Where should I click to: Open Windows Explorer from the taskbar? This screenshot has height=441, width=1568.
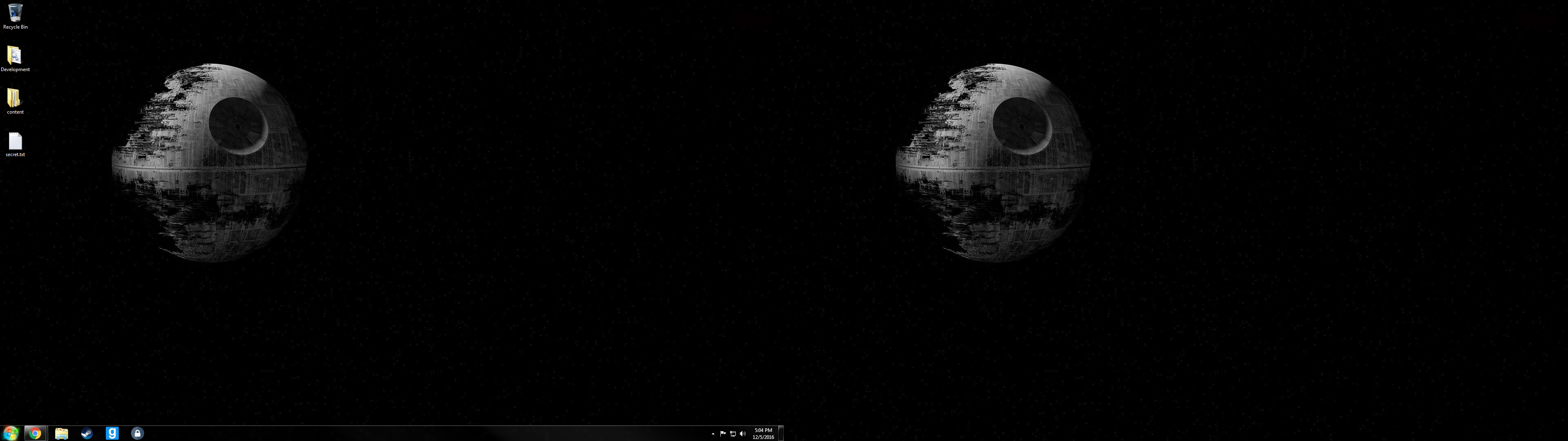coord(62,433)
